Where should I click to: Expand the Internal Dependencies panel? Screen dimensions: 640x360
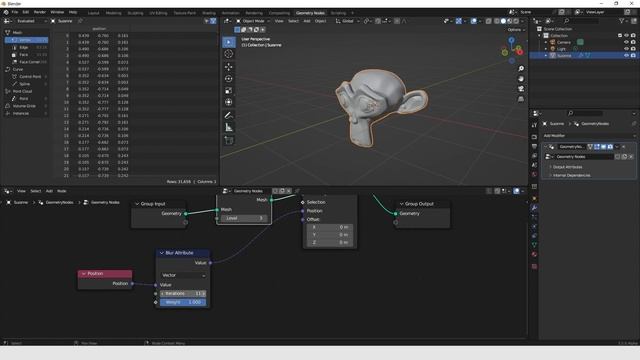pyautogui.click(x=571, y=175)
